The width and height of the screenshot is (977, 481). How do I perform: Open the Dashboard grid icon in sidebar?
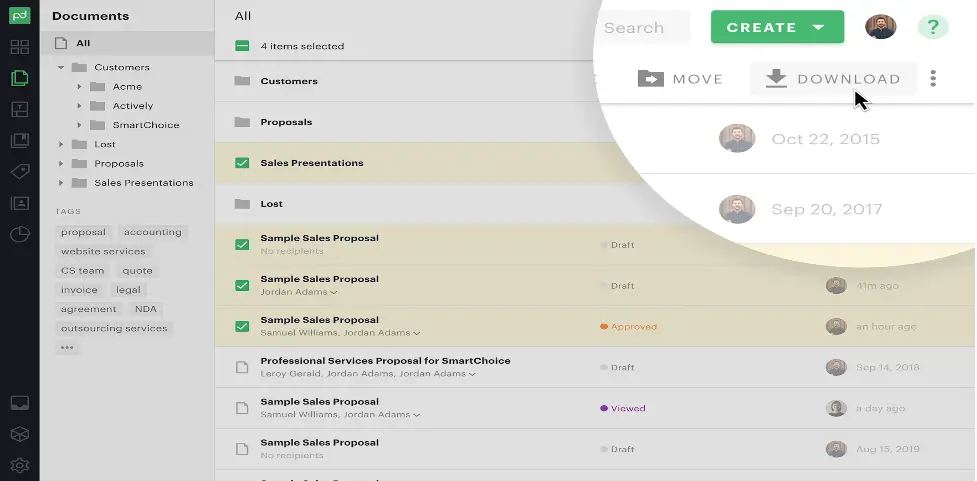20,47
